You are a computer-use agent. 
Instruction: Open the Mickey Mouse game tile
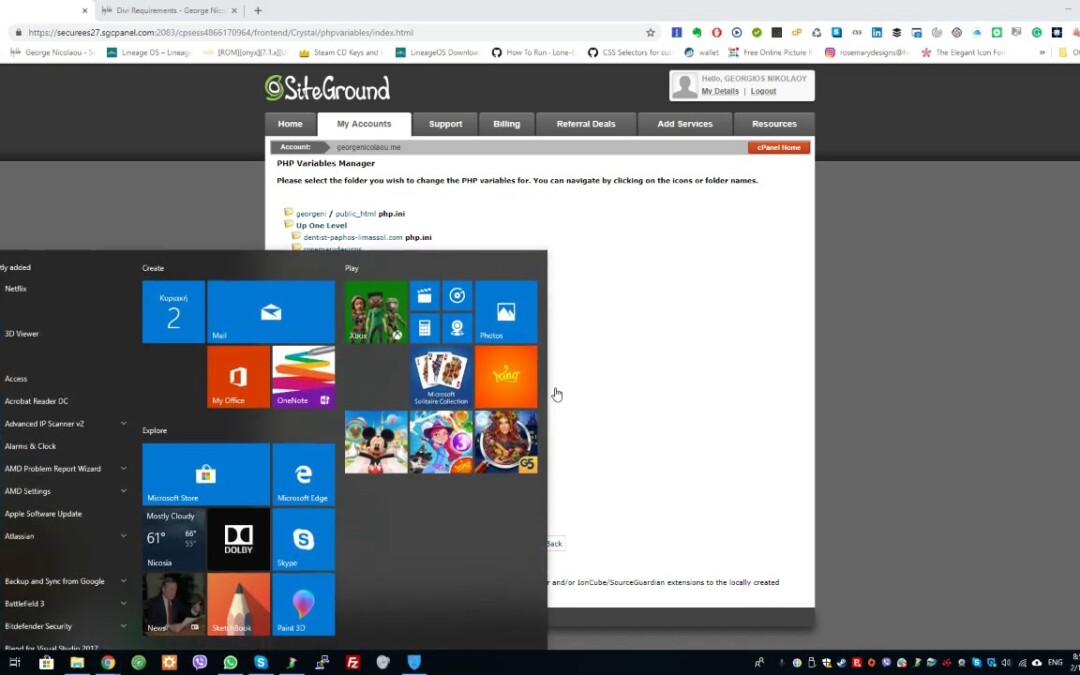(376, 442)
